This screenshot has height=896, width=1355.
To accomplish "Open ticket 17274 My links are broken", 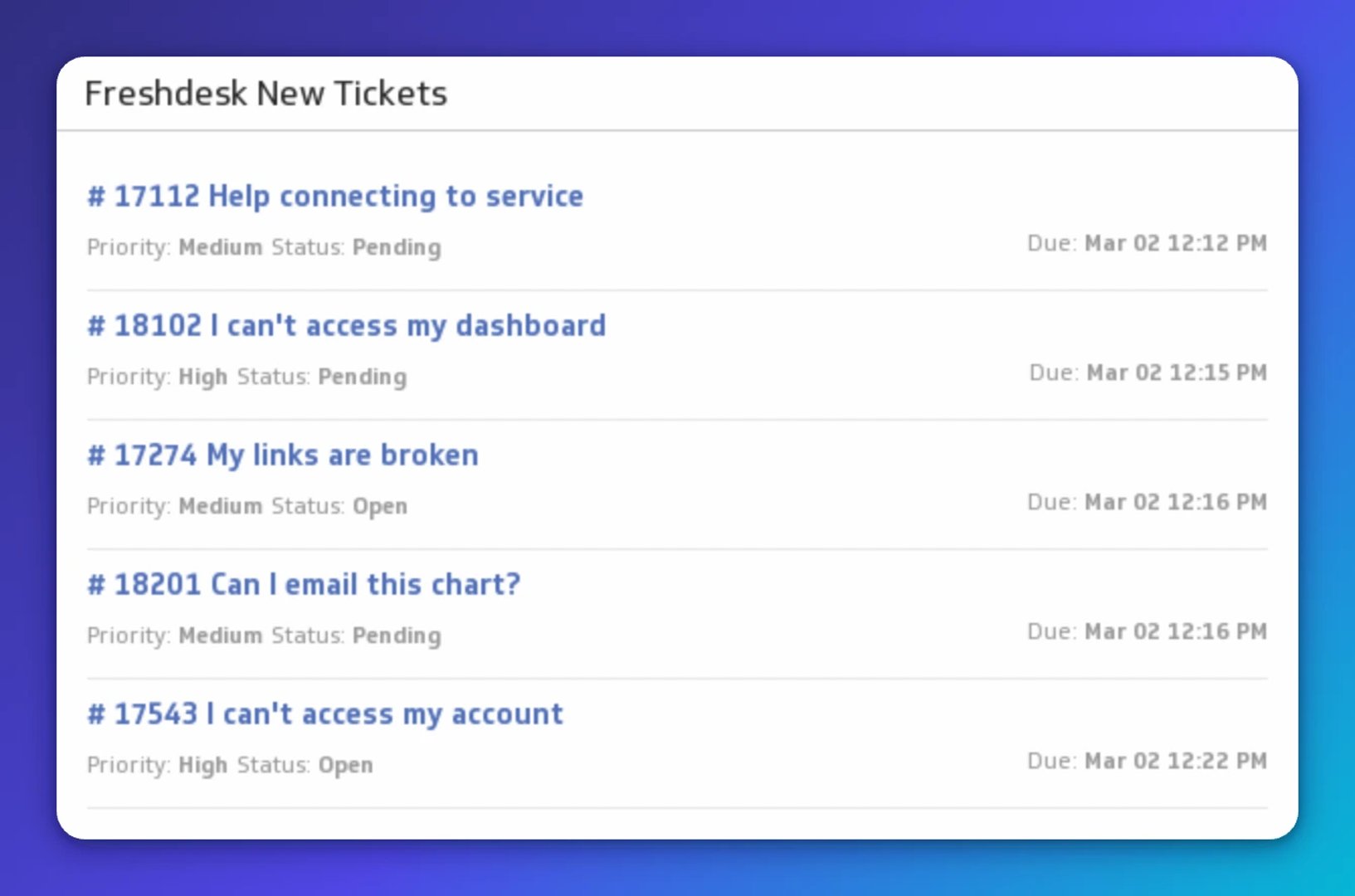I will [283, 455].
